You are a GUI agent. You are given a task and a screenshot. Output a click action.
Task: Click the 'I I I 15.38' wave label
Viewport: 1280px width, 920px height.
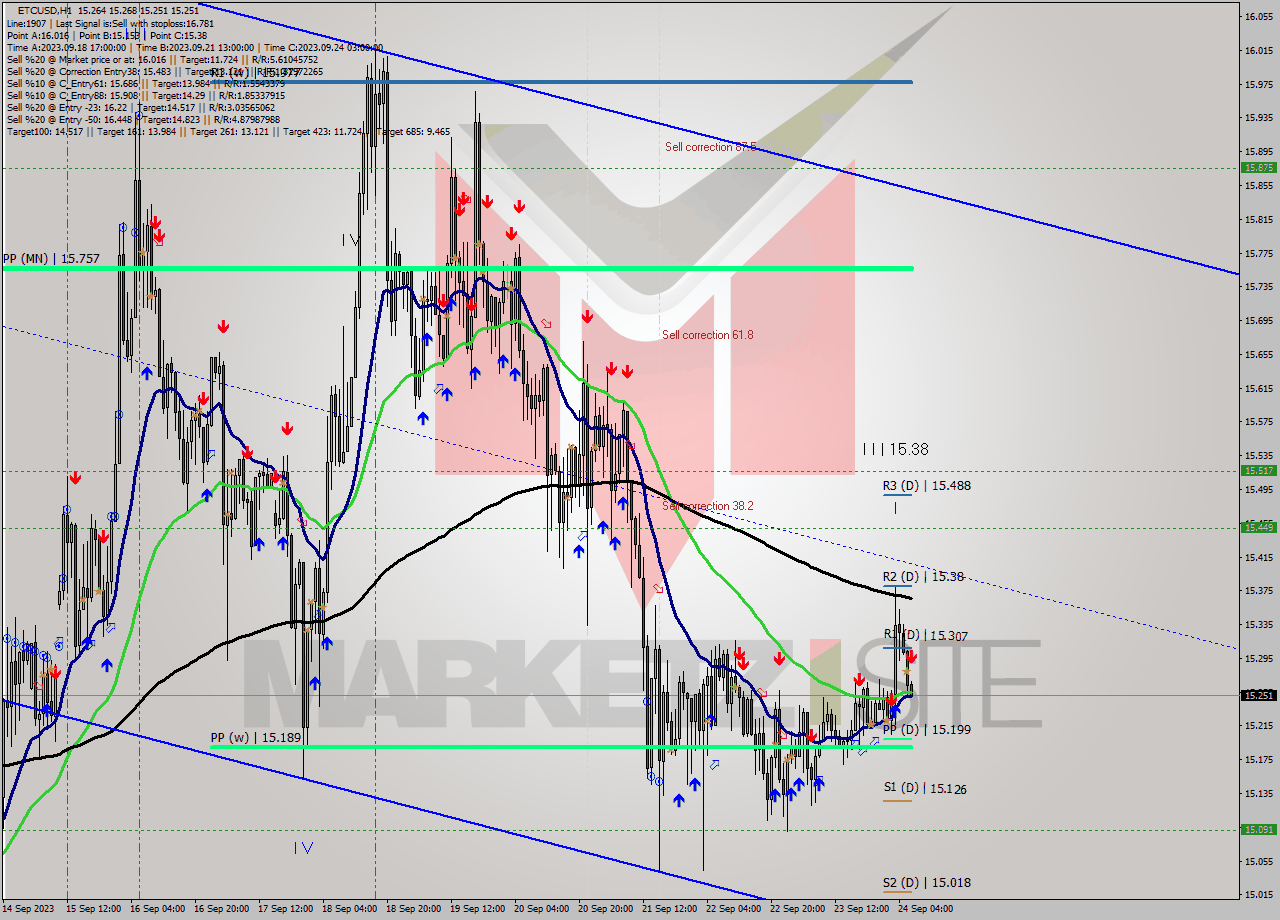click(895, 450)
